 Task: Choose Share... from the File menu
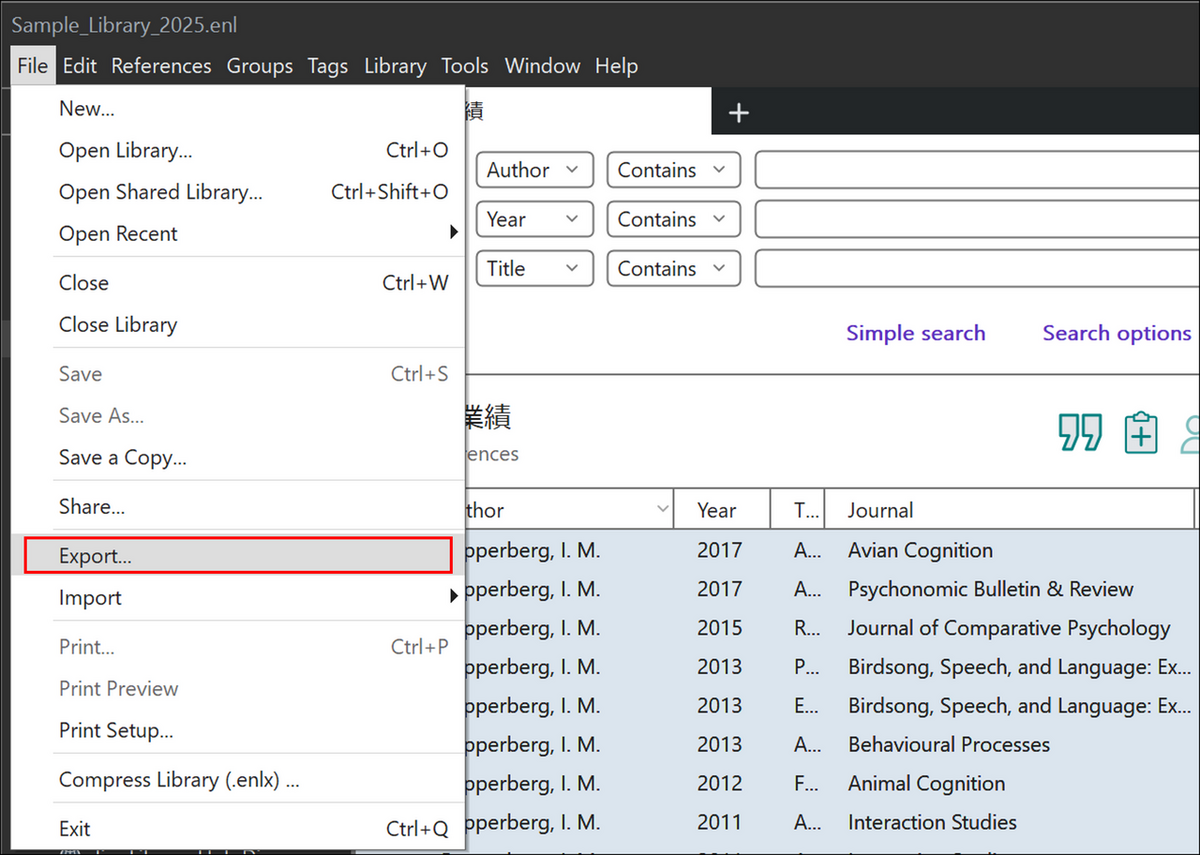pyautogui.click(x=239, y=506)
